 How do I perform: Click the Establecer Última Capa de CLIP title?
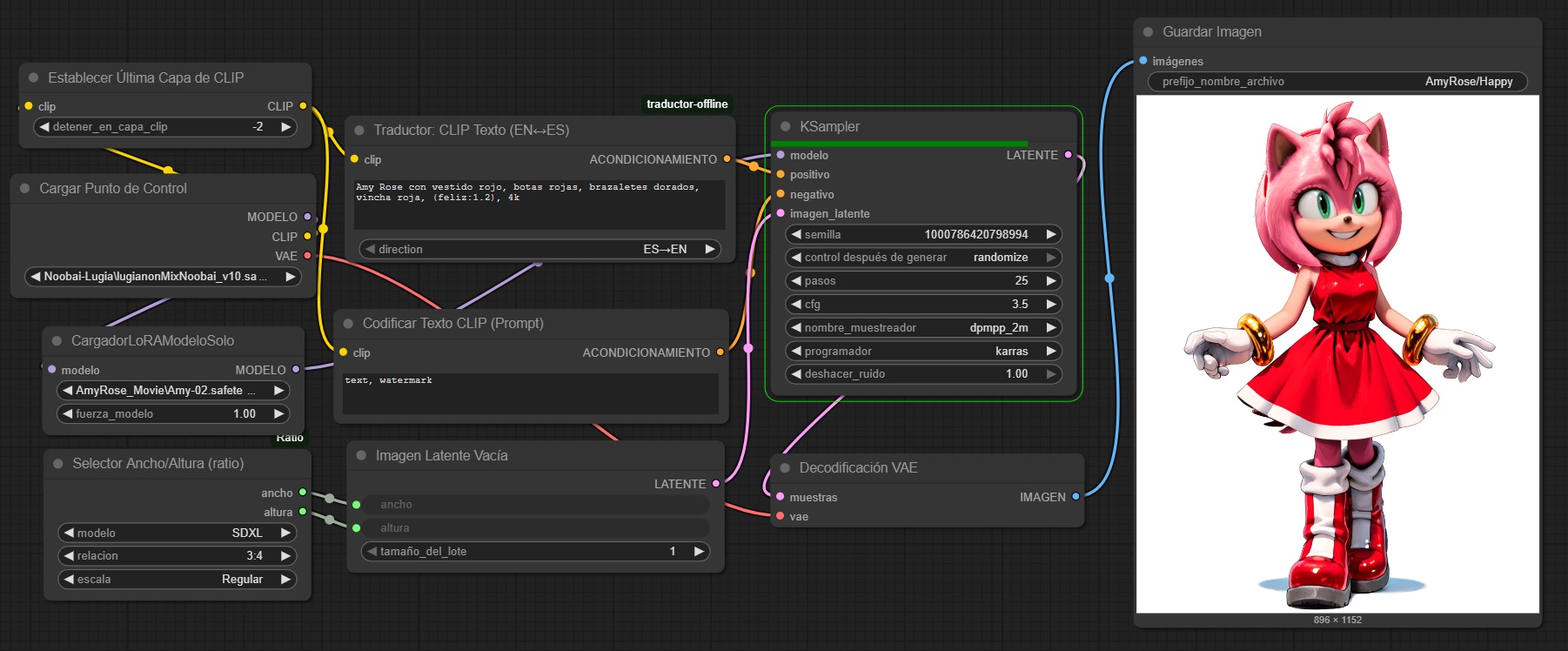pyautogui.click(x=146, y=77)
